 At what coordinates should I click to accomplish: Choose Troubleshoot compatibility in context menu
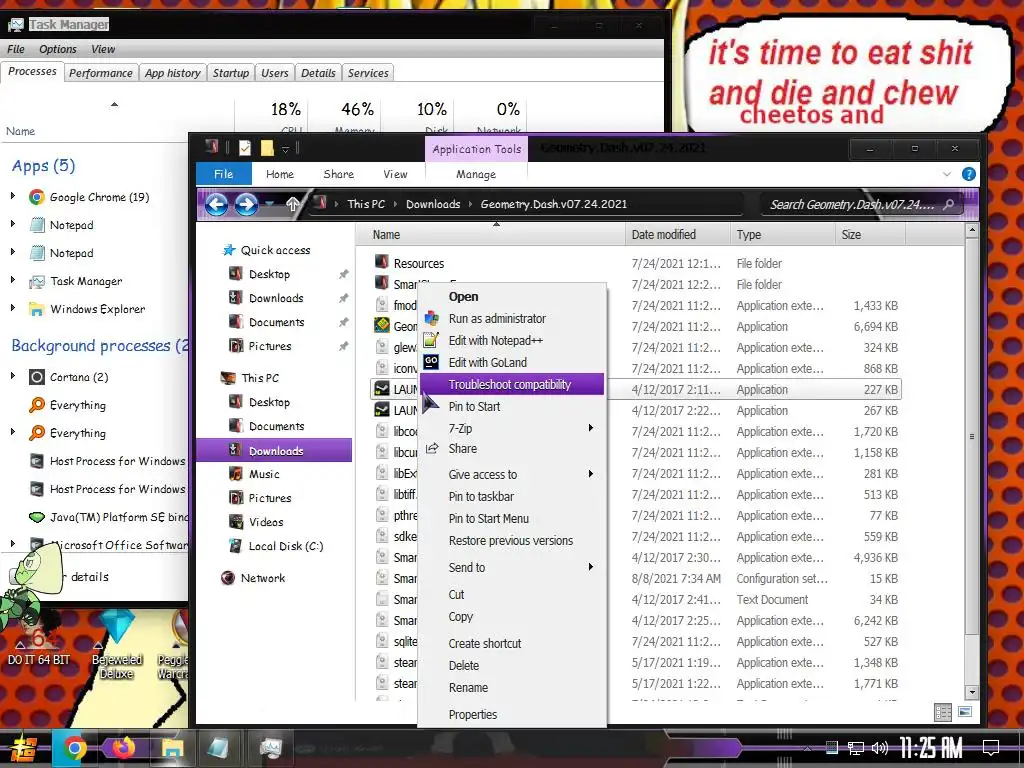[512, 385]
